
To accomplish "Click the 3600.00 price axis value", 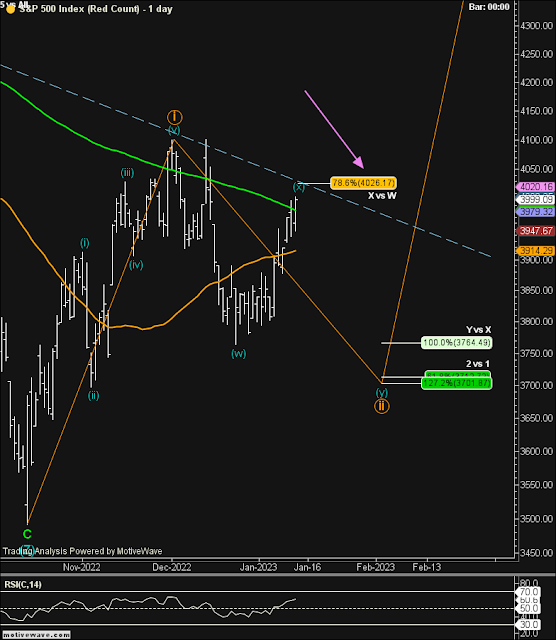I will [536, 451].
